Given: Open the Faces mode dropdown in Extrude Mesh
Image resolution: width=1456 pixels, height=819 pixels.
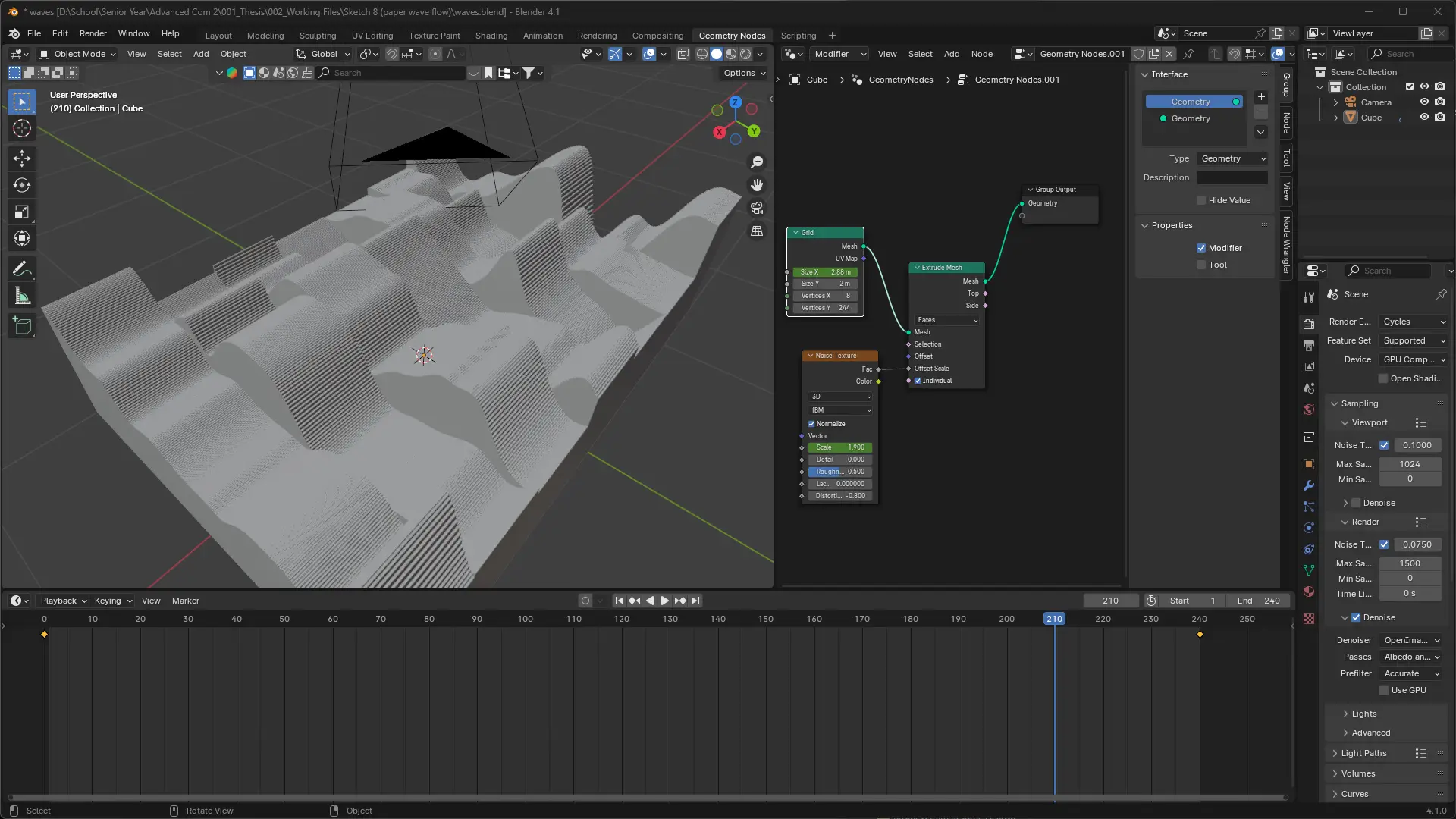Looking at the screenshot, I should pos(947,320).
